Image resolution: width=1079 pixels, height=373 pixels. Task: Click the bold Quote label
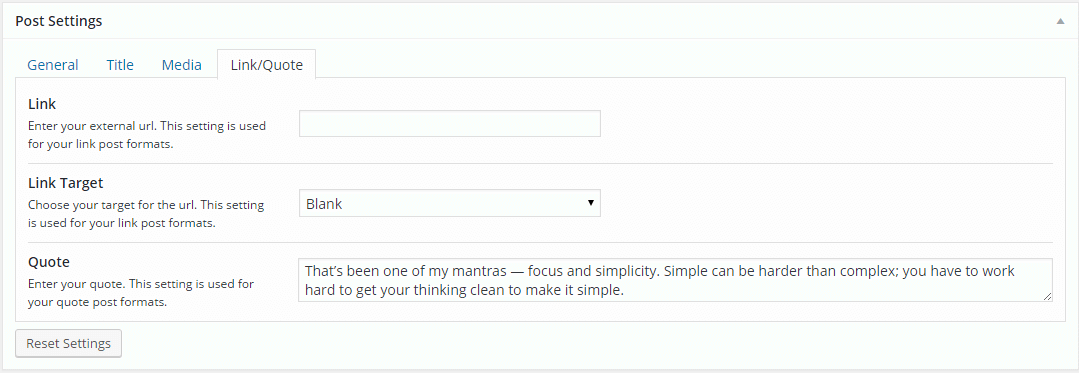49,262
